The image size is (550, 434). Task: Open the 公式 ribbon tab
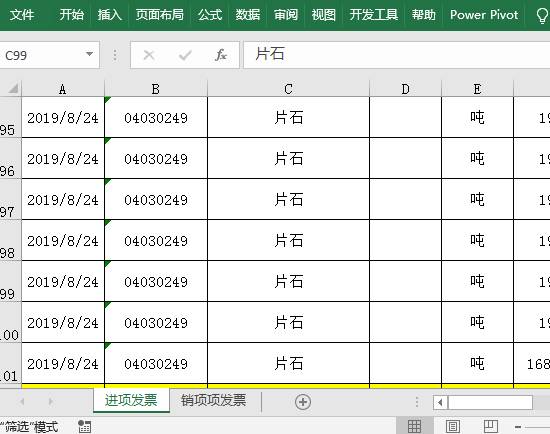(x=210, y=15)
